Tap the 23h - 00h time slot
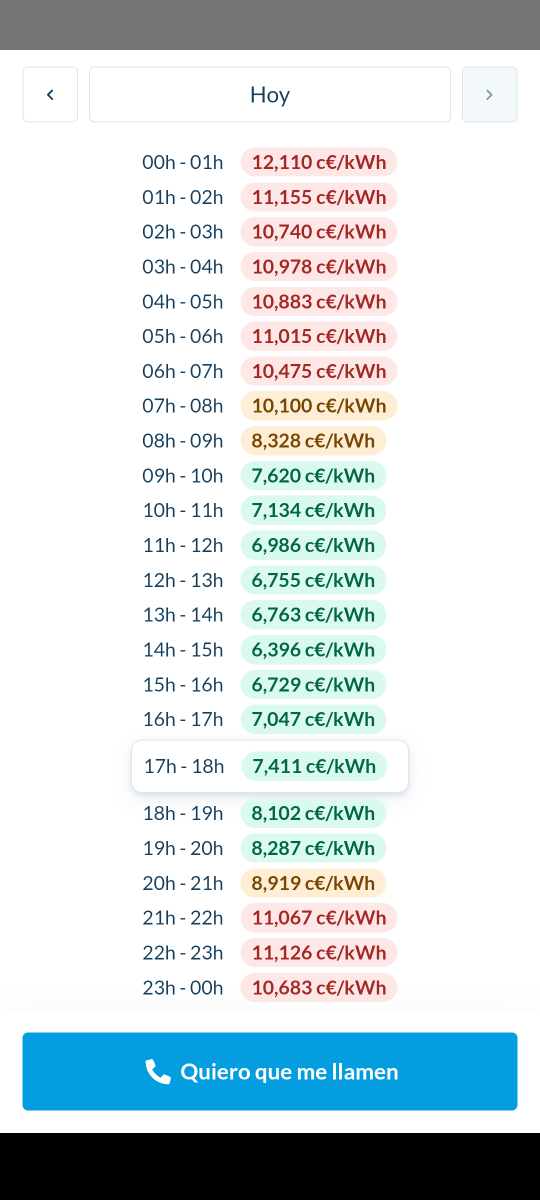Screen dimensions: 540x1200 (183, 988)
